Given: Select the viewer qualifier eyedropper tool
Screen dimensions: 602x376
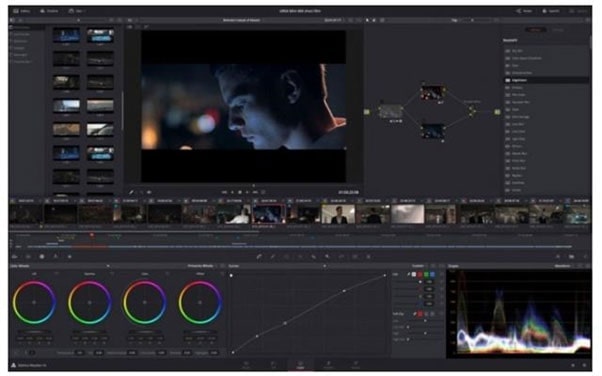Looking at the screenshot, I should 131,192.
